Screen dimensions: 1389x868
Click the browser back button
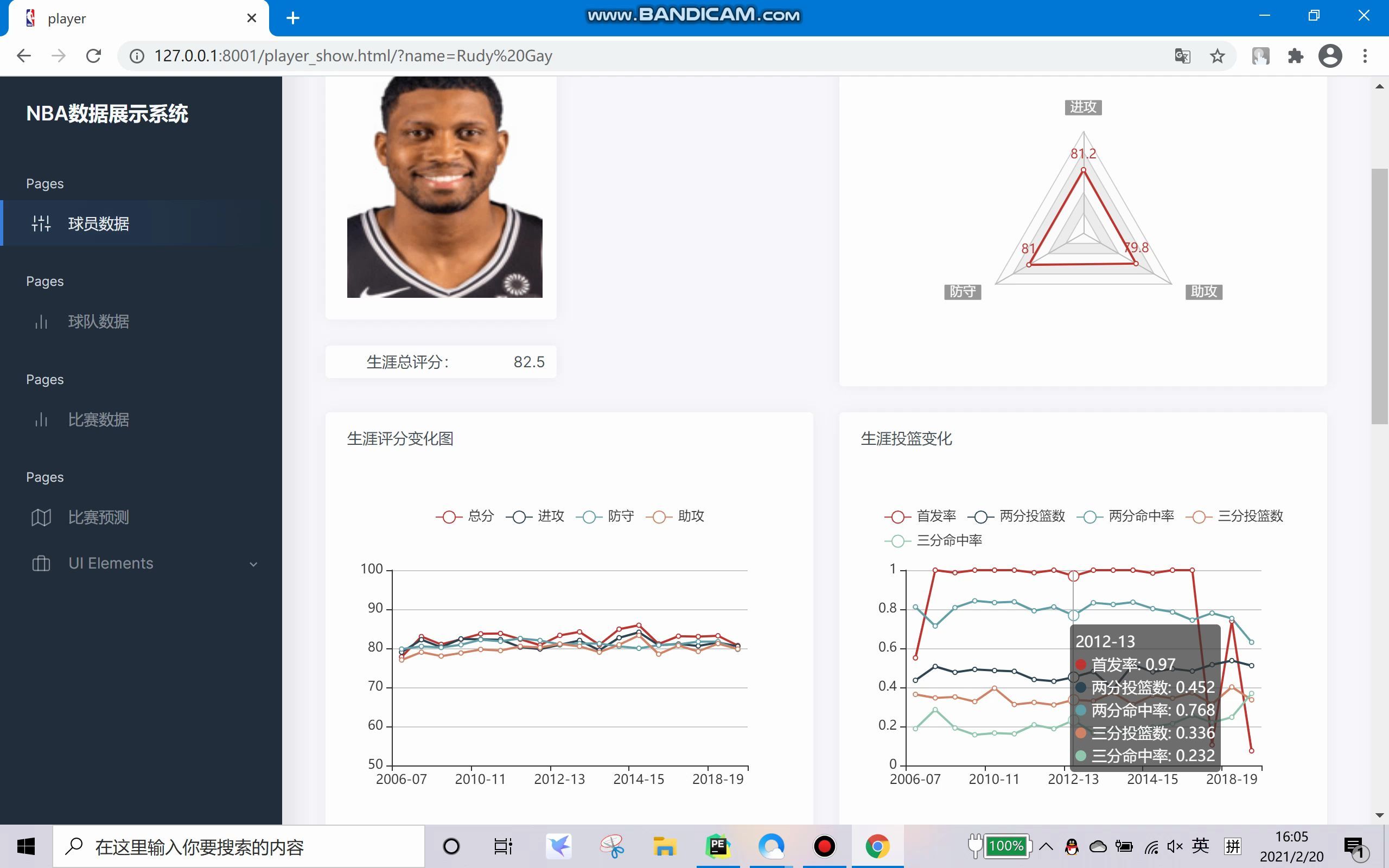(23, 56)
